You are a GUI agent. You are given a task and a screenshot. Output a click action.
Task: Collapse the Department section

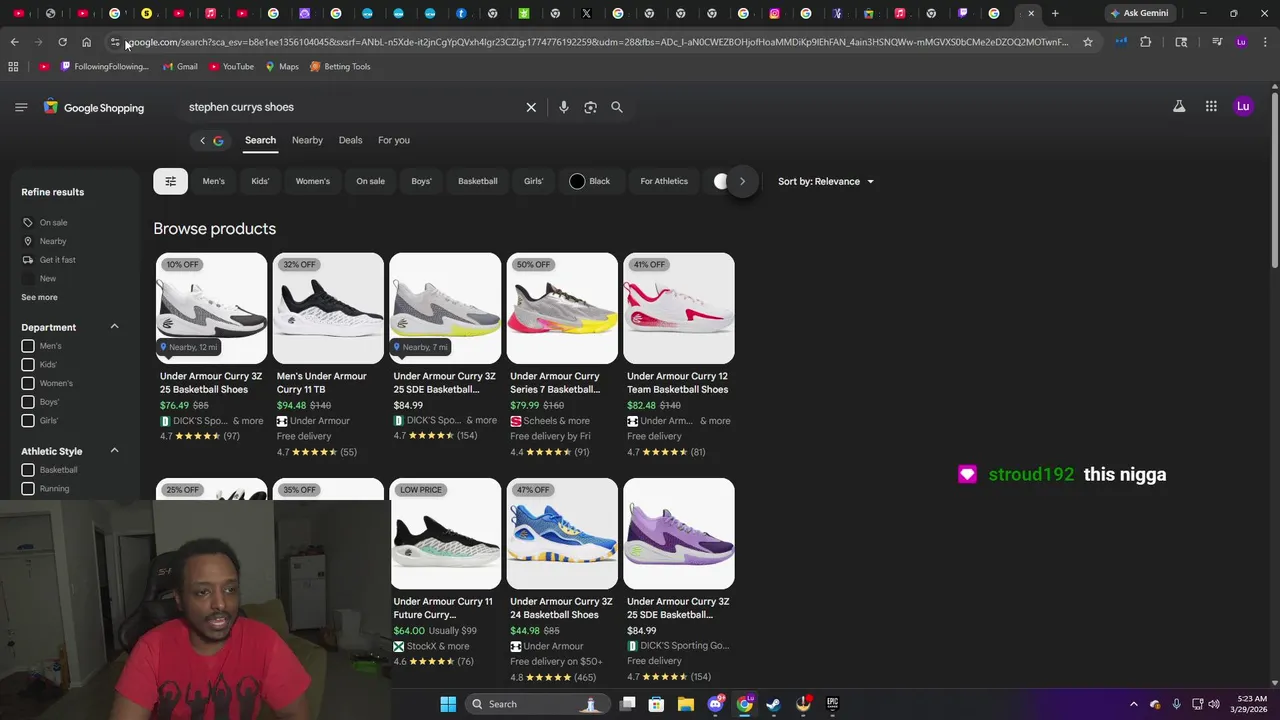(x=114, y=327)
